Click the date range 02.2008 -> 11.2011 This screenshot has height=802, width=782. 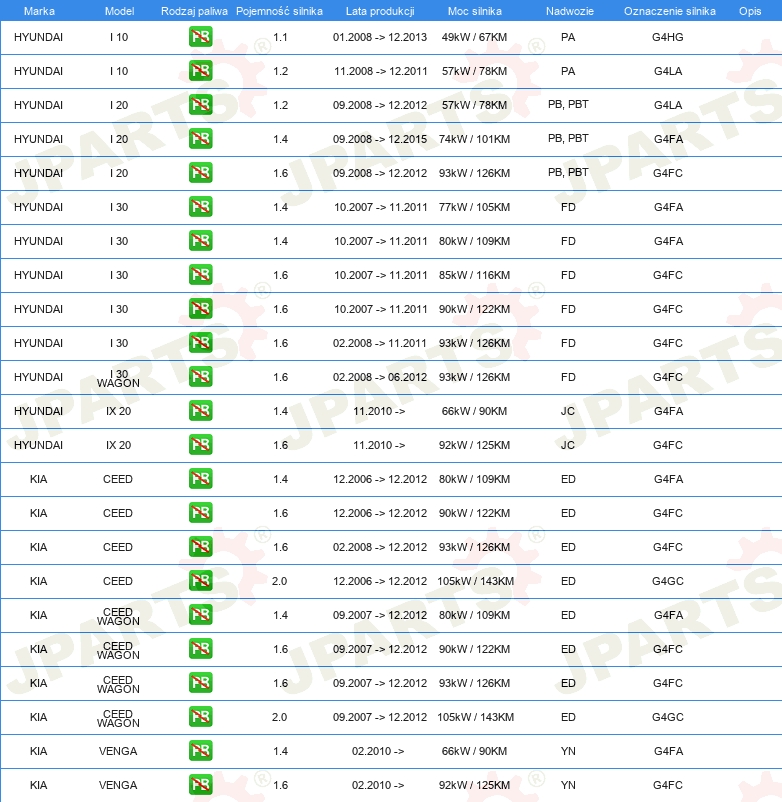point(379,343)
